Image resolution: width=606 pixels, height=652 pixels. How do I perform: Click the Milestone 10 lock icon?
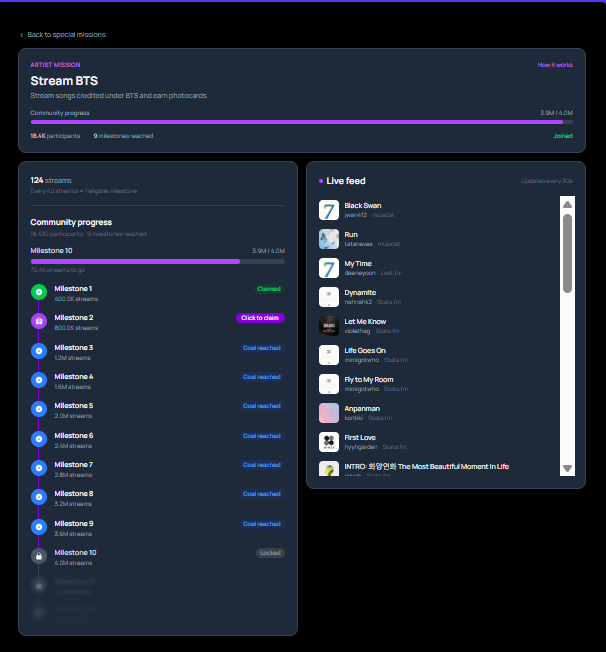(x=39, y=556)
